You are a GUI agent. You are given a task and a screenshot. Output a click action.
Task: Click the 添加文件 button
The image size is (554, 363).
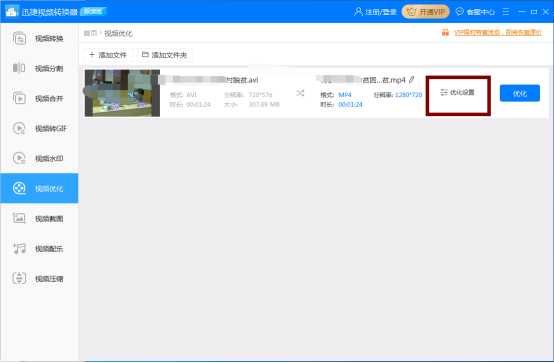(108, 55)
